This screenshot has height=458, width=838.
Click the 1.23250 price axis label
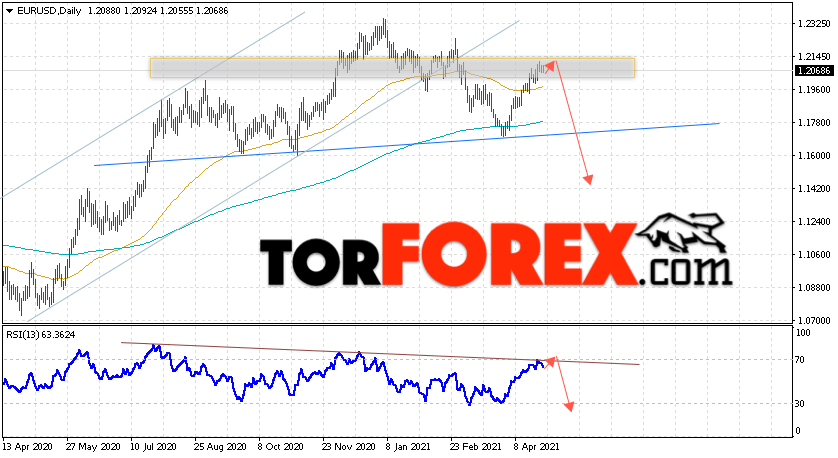(814, 24)
